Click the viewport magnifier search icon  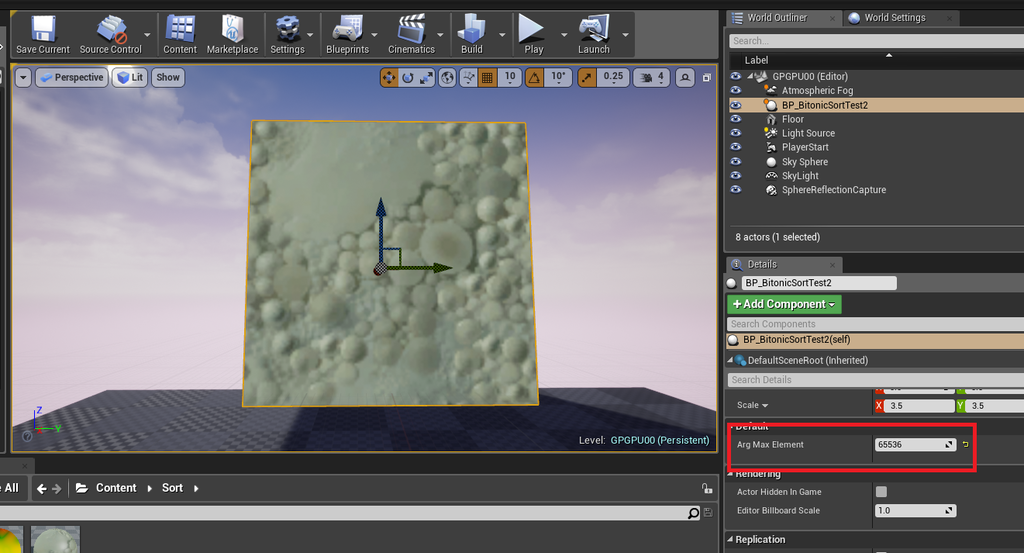pyautogui.click(x=684, y=78)
